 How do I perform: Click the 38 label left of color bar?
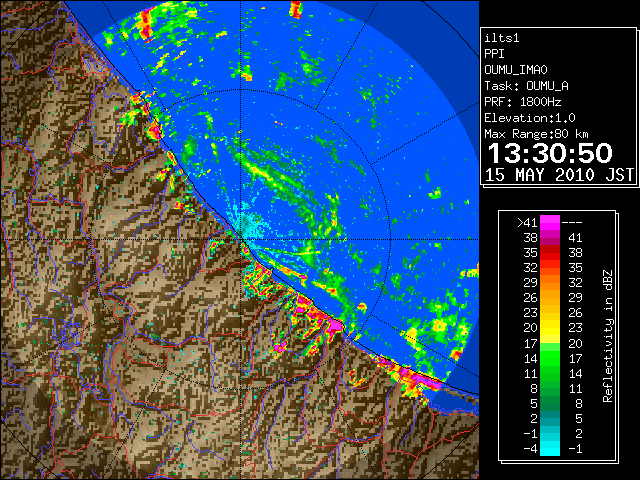[531, 238]
